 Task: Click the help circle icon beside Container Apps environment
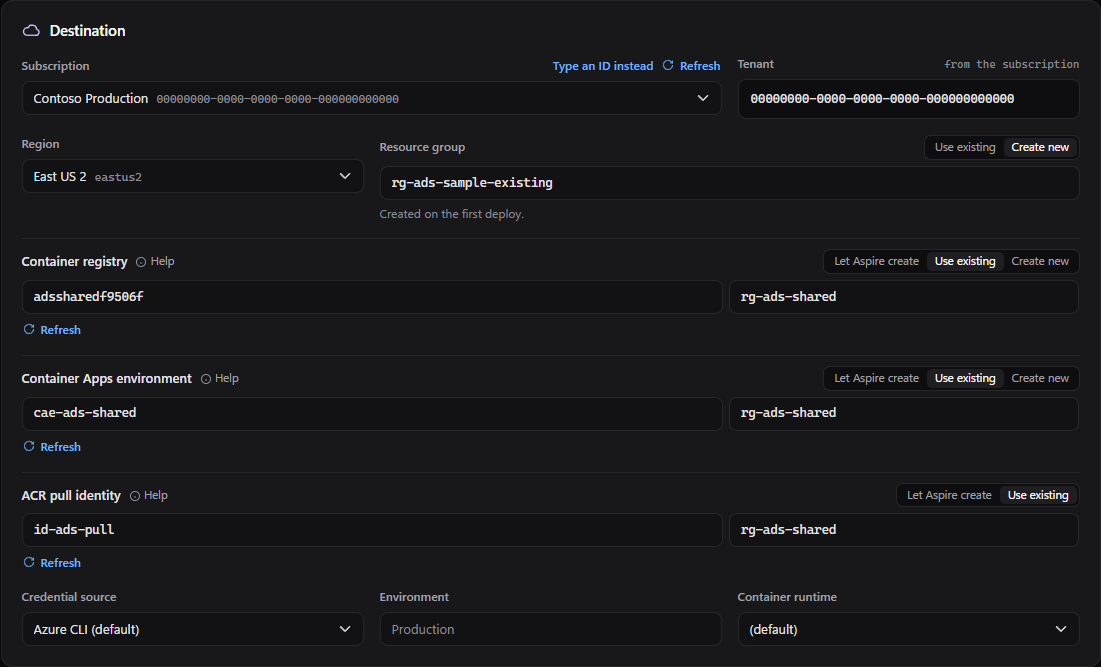pos(206,379)
